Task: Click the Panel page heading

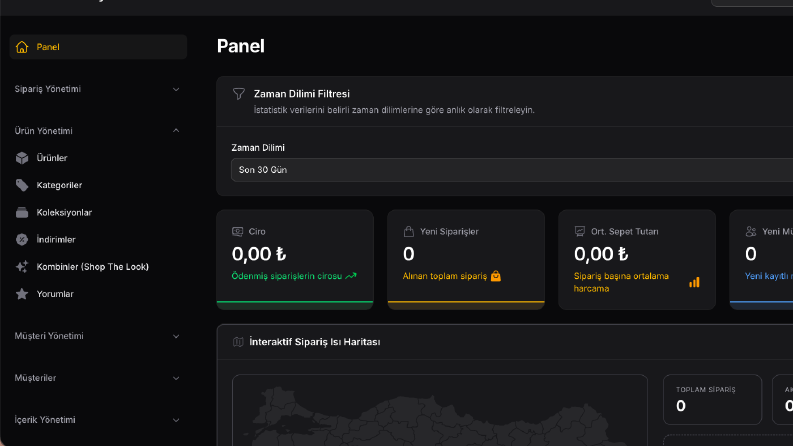Action: click(241, 46)
